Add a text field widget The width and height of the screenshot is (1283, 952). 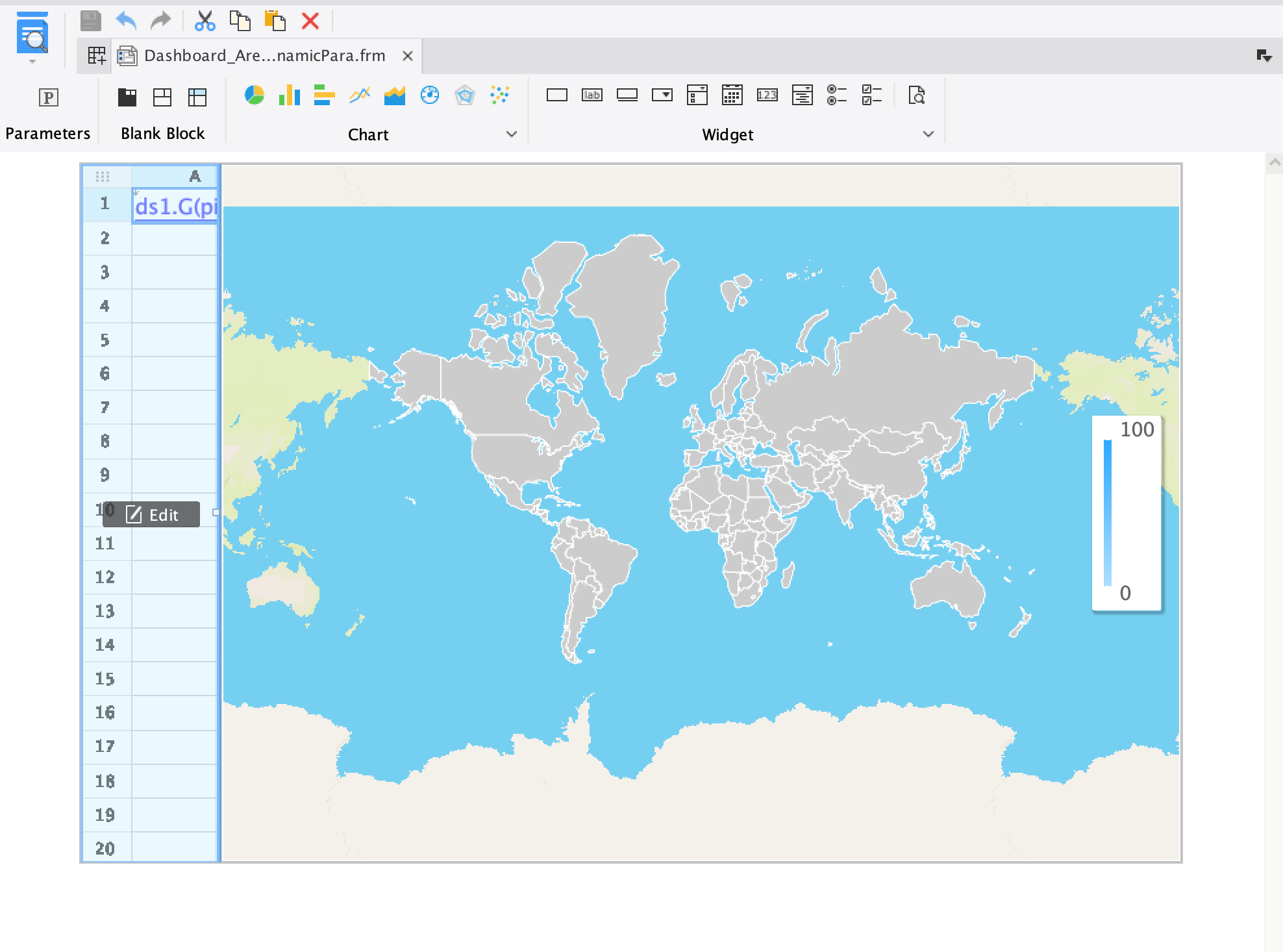pos(557,95)
